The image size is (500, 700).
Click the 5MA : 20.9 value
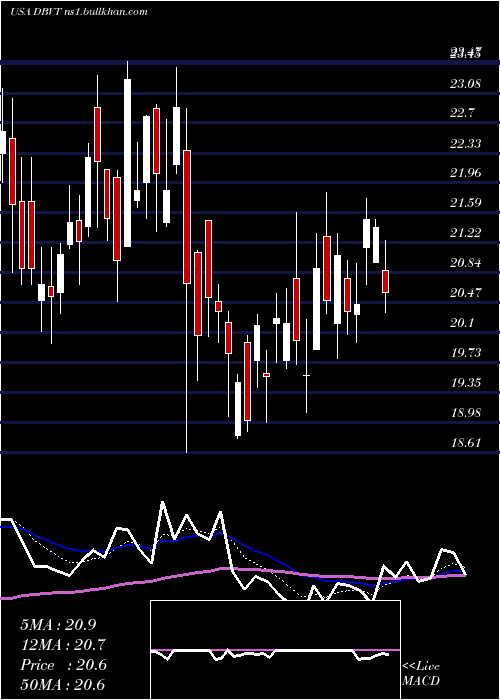58,625
